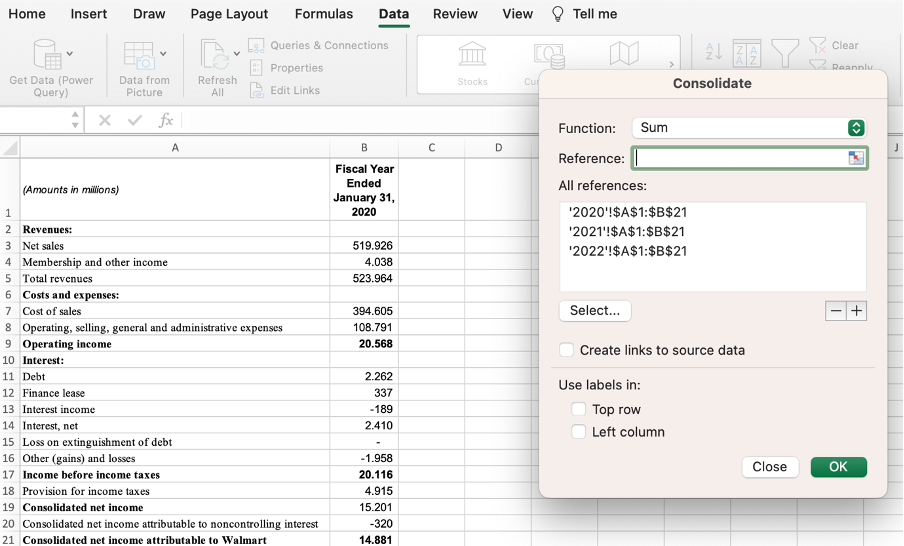The height and width of the screenshot is (546, 904).
Task: Click the minus button to remove reference
Action: (835, 311)
